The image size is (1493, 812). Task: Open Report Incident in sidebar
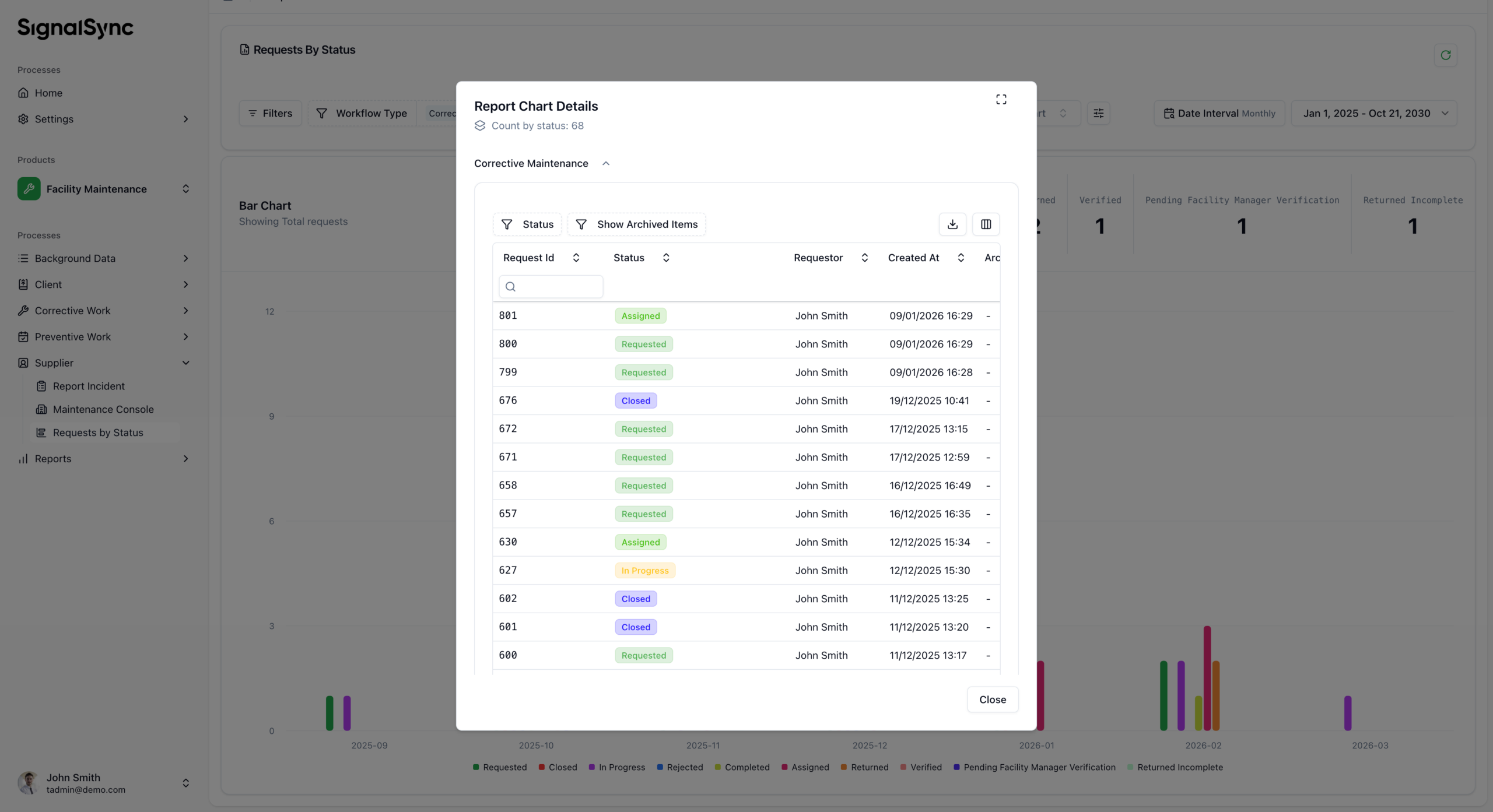point(89,386)
